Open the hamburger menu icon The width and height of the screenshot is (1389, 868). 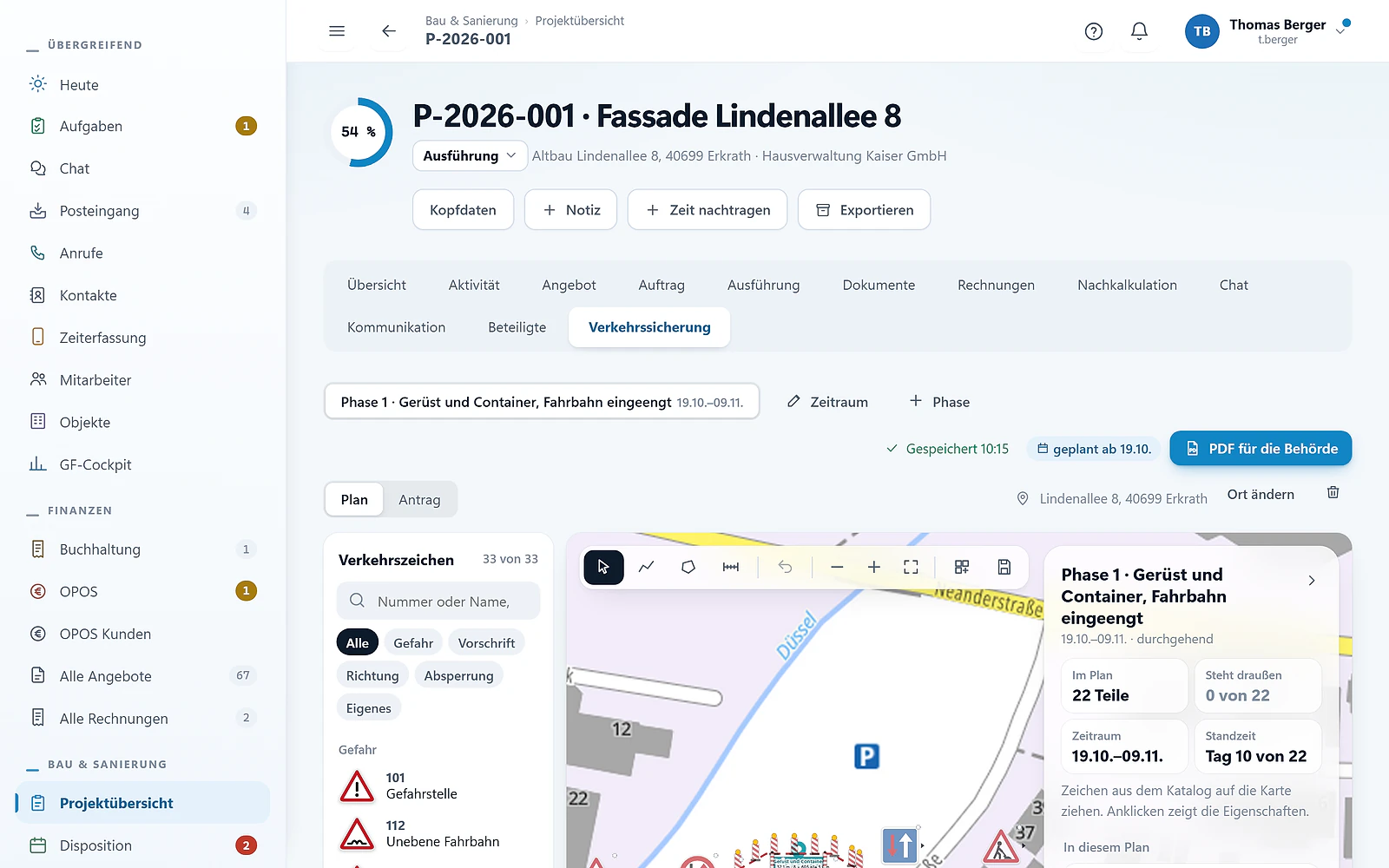point(337,31)
